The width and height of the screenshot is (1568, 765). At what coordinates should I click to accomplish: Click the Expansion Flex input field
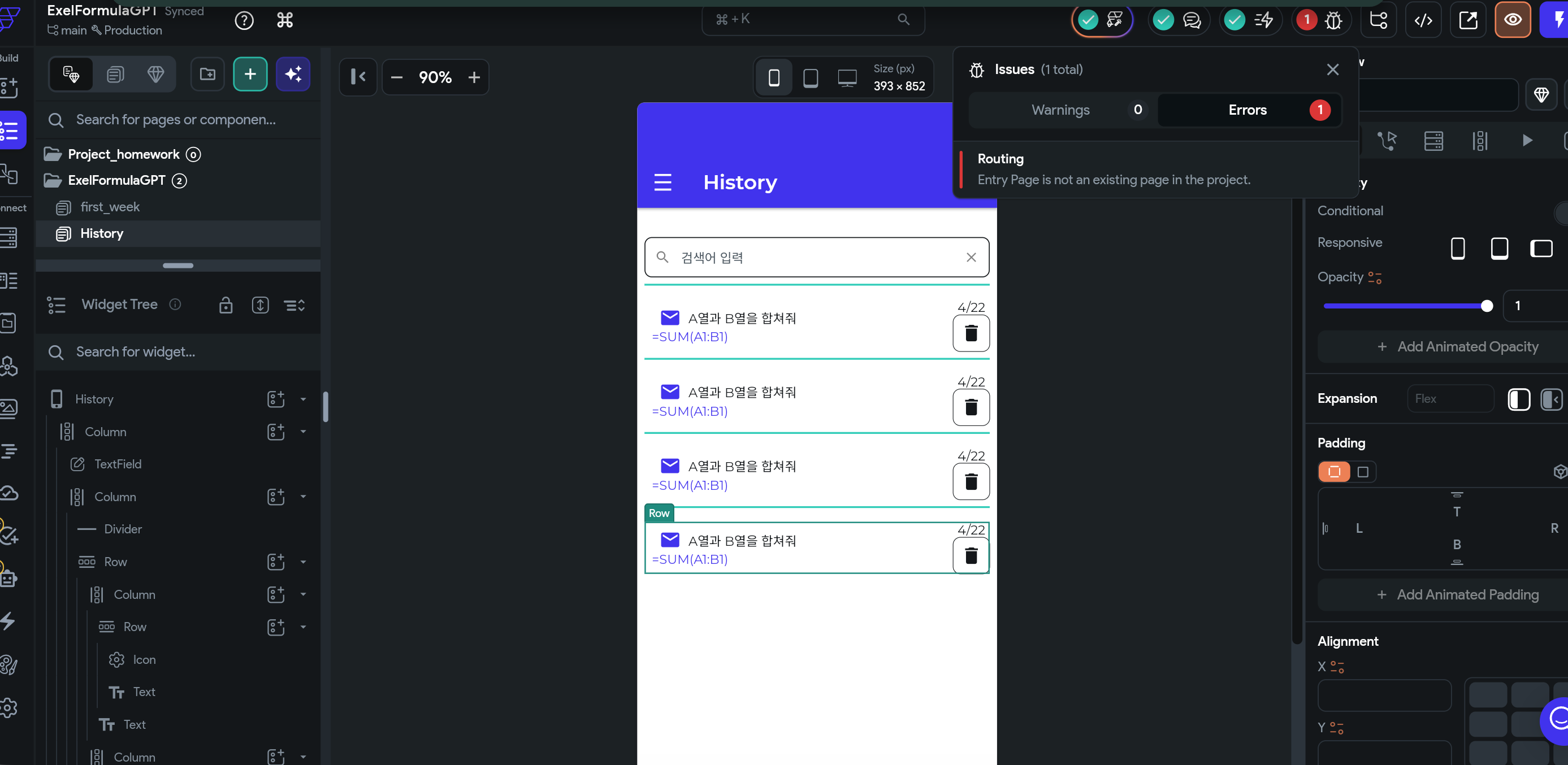[x=1450, y=399]
